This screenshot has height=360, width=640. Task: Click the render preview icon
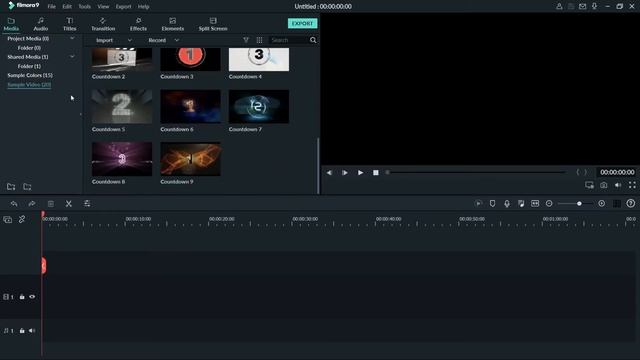[x=478, y=203]
